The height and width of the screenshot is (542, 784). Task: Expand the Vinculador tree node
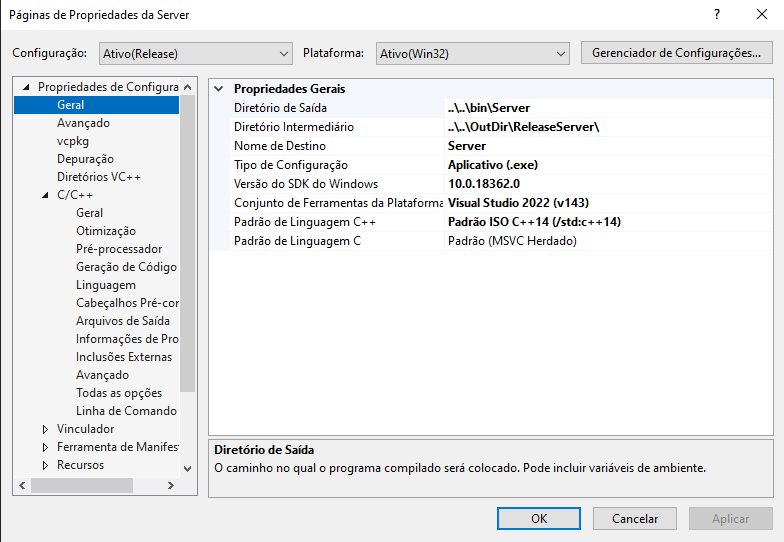point(45,429)
